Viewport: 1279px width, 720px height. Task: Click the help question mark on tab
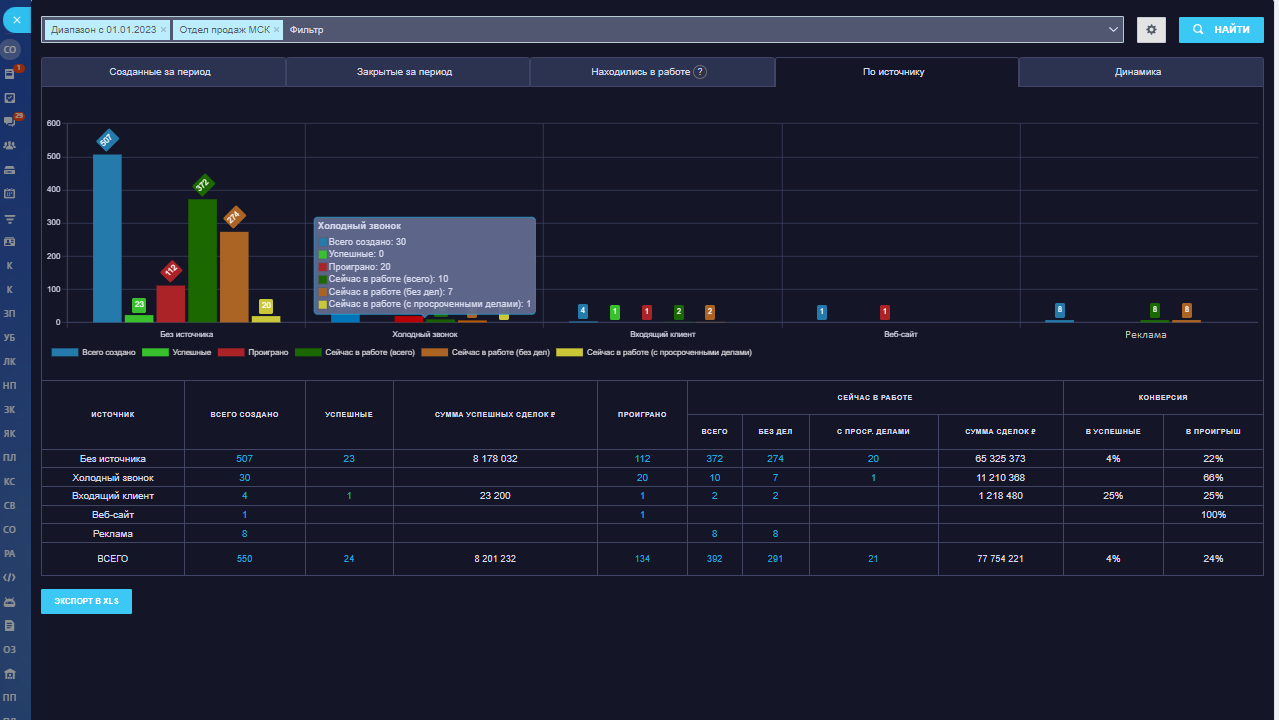point(700,72)
